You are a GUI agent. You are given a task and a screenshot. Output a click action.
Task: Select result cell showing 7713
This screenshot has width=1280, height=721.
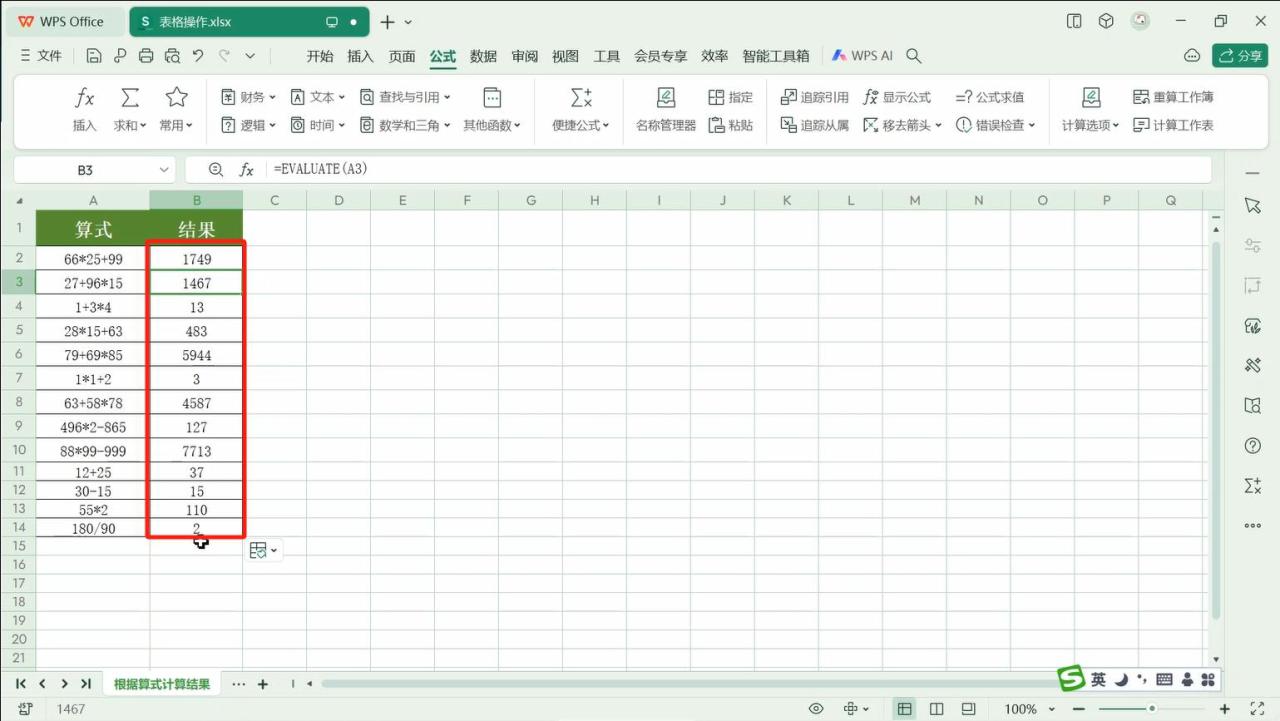(196, 451)
